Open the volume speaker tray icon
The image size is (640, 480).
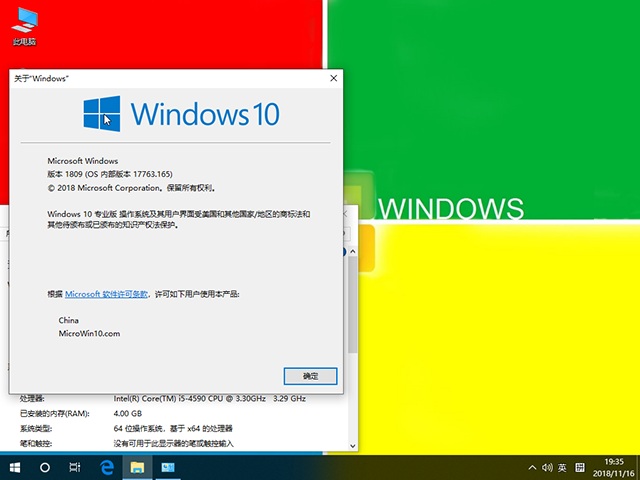point(547,468)
